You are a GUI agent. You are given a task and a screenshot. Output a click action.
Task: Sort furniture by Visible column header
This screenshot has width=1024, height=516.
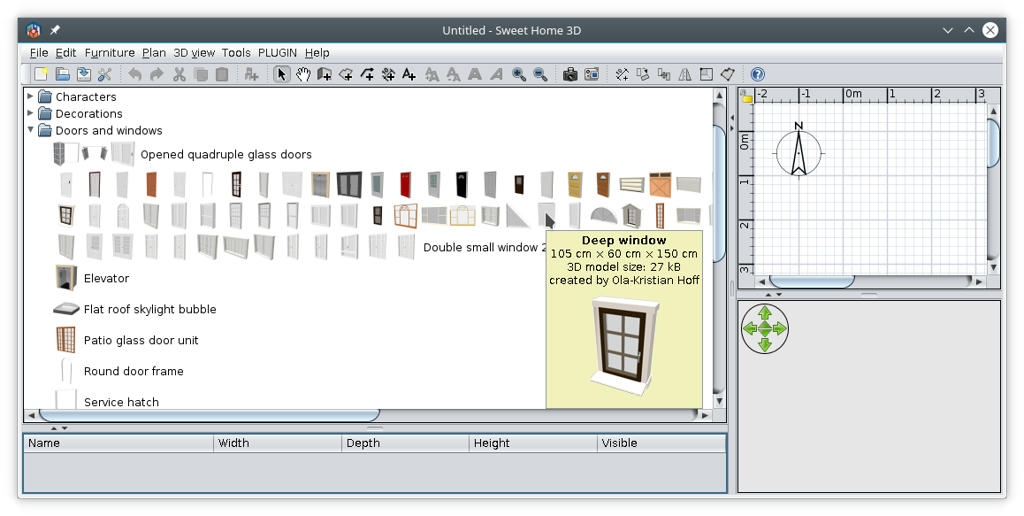click(x=661, y=443)
